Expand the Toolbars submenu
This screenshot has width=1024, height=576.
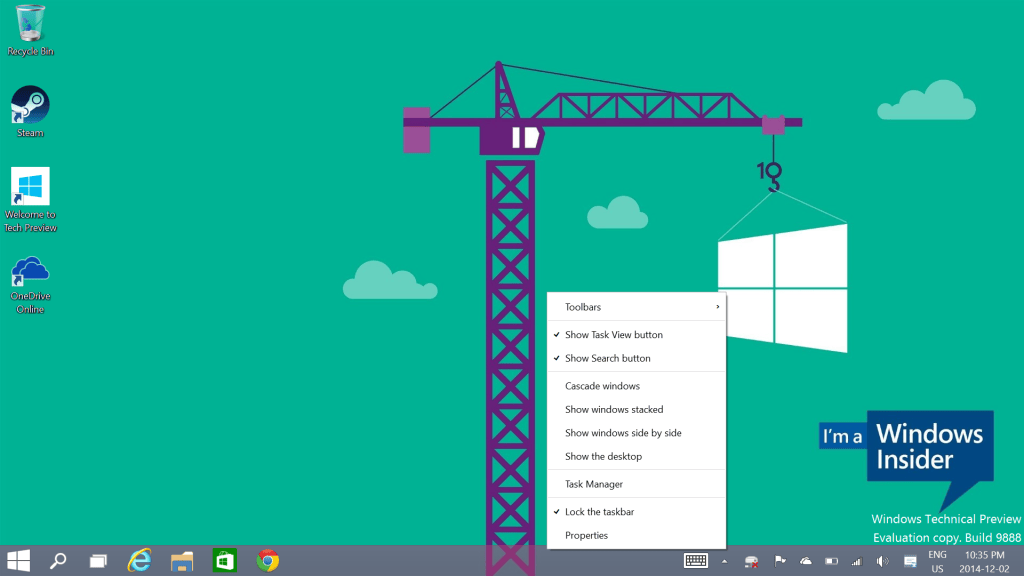pyautogui.click(x=637, y=307)
